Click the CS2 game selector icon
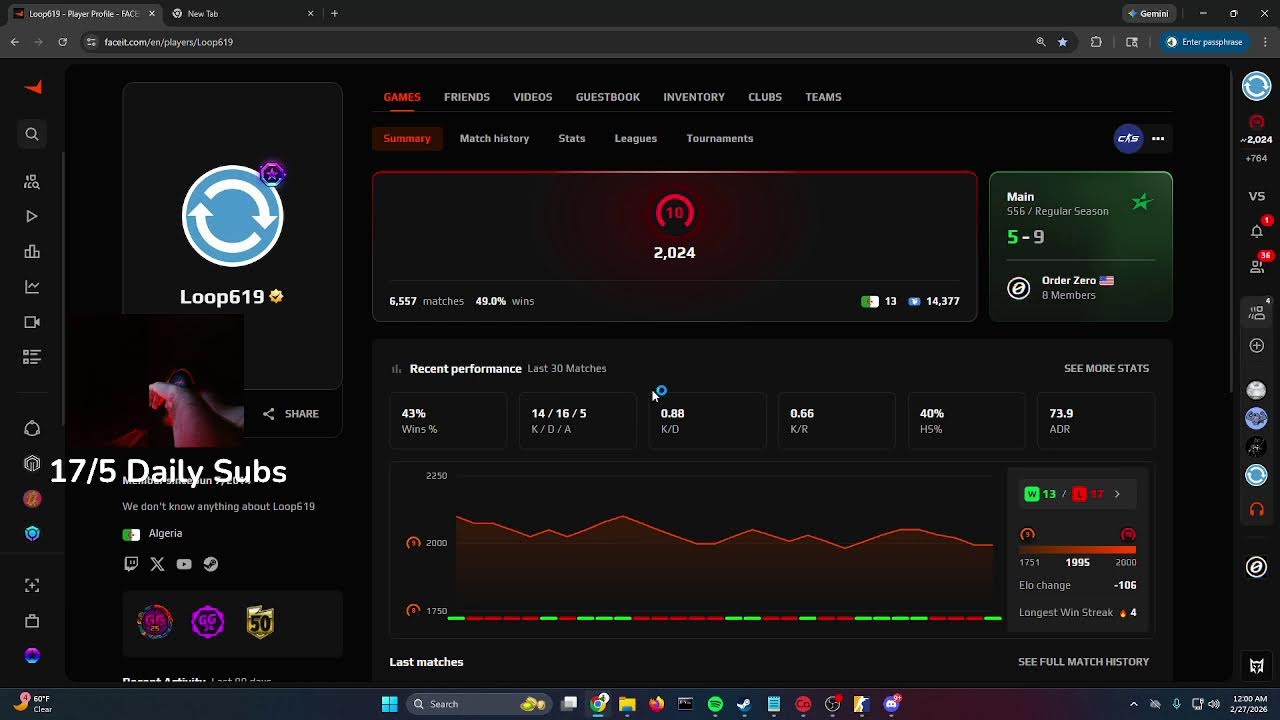1280x720 pixels. pos(1128,139)
